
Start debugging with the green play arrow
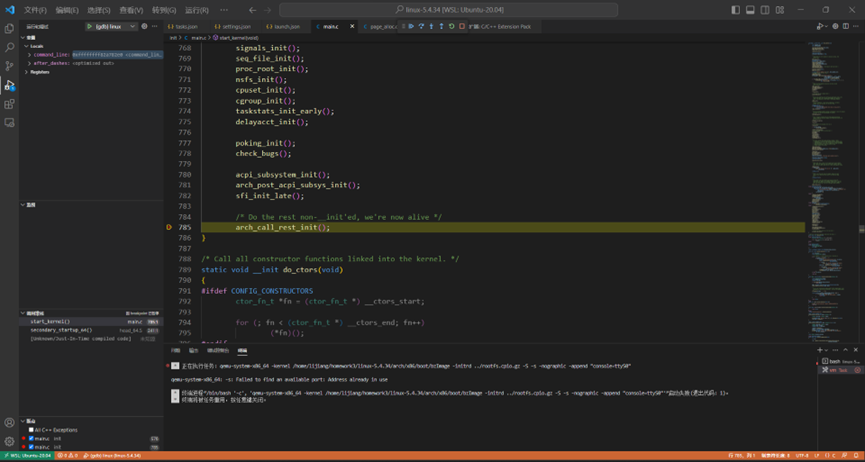pyautogui.click(x=89, y=27)
